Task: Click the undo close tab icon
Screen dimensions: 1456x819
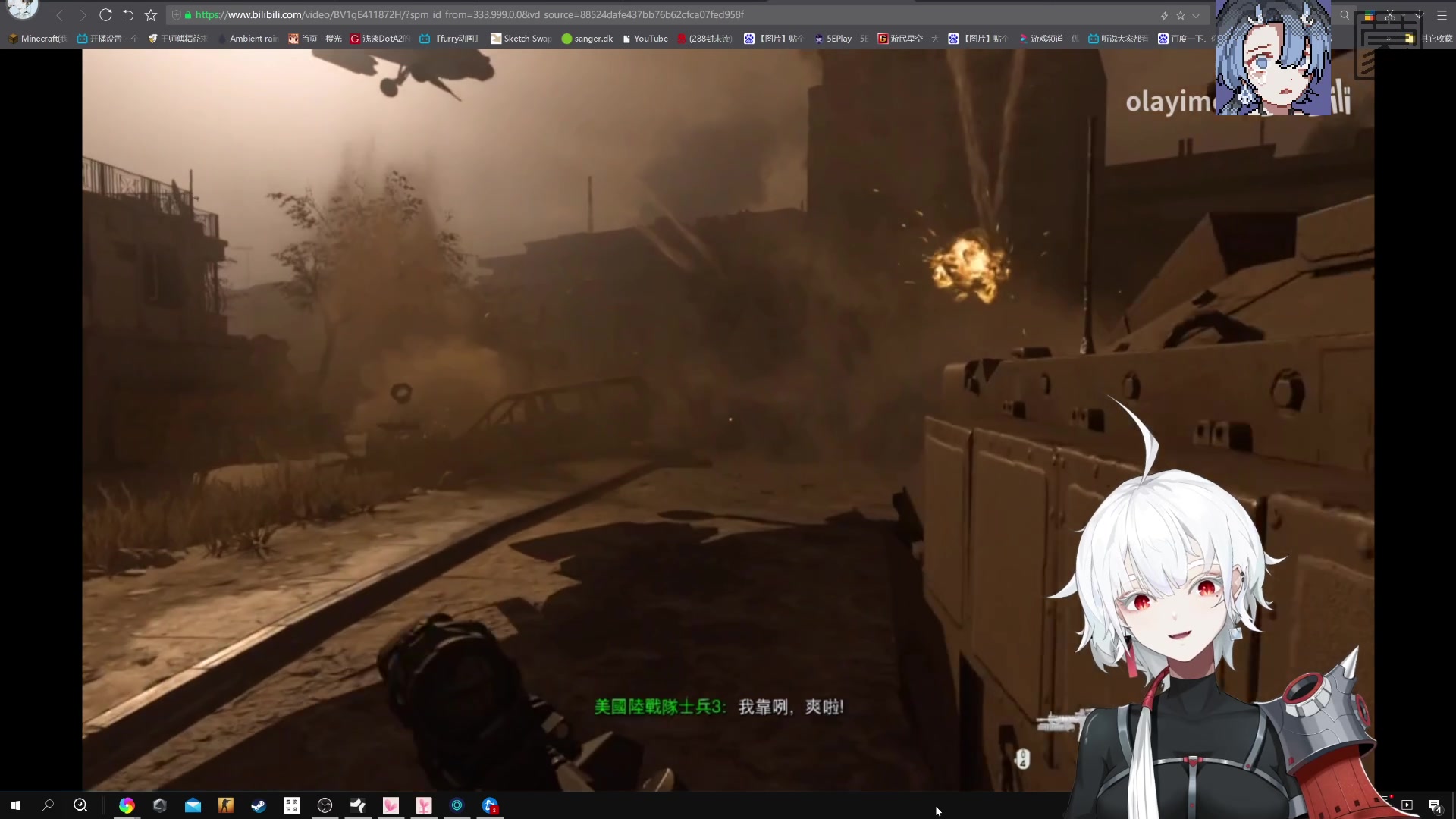Action: (x=128, y=15)
